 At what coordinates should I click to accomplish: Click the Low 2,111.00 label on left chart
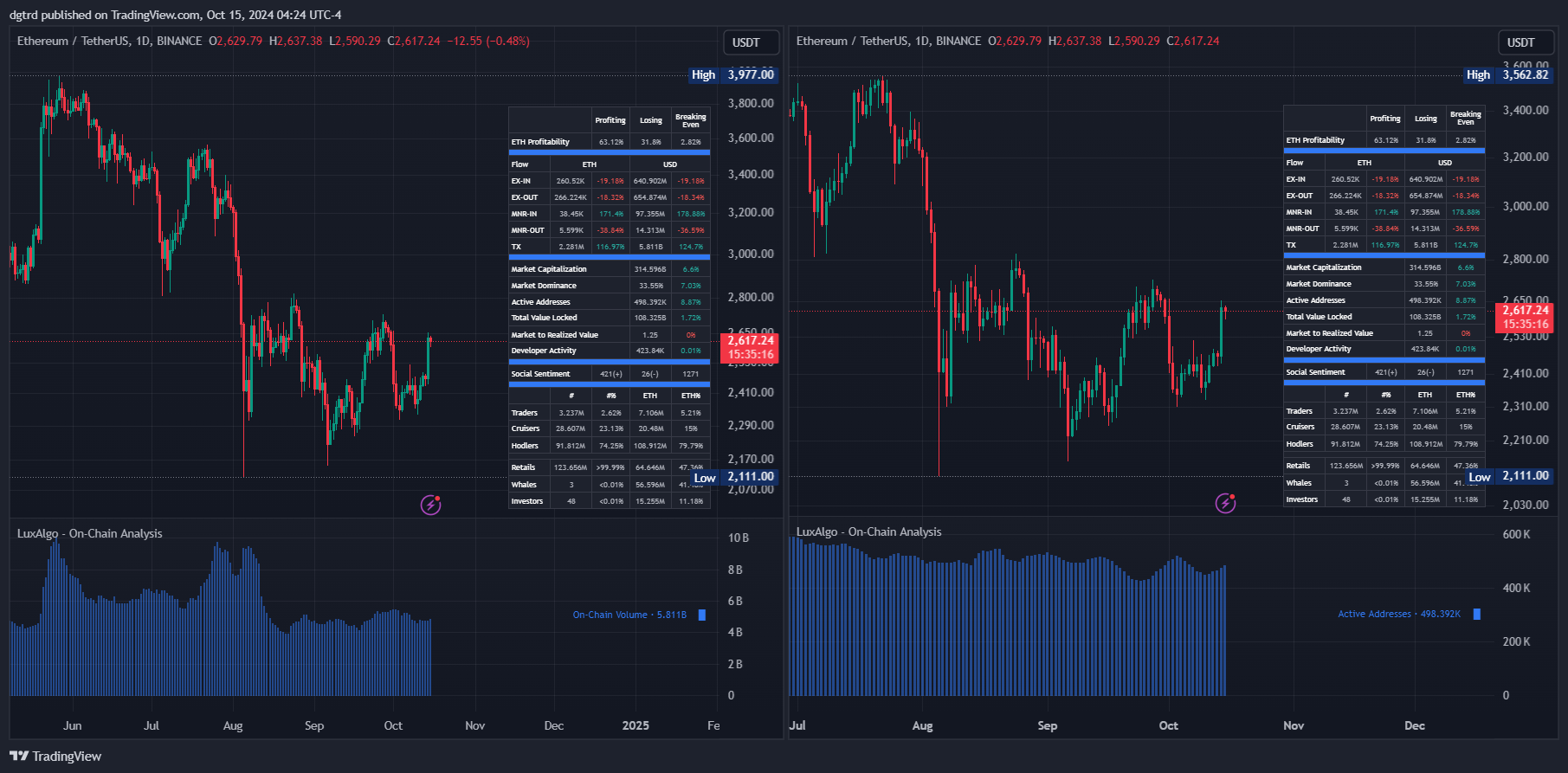735,477
